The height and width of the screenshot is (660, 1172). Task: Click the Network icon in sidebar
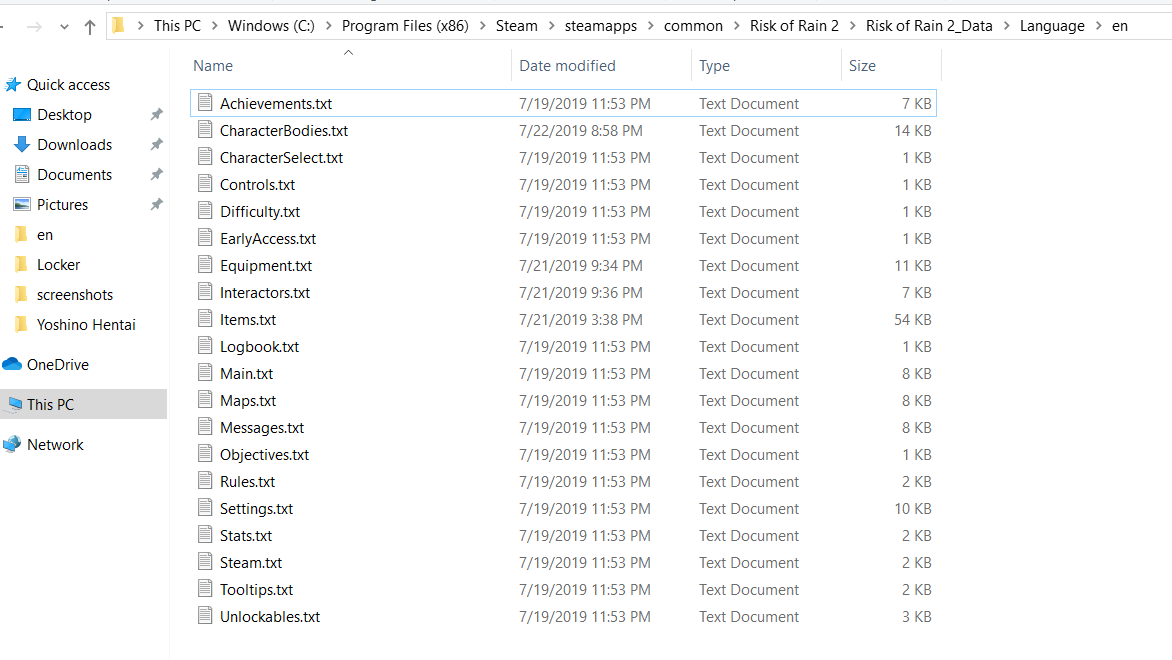coord(12,444)
